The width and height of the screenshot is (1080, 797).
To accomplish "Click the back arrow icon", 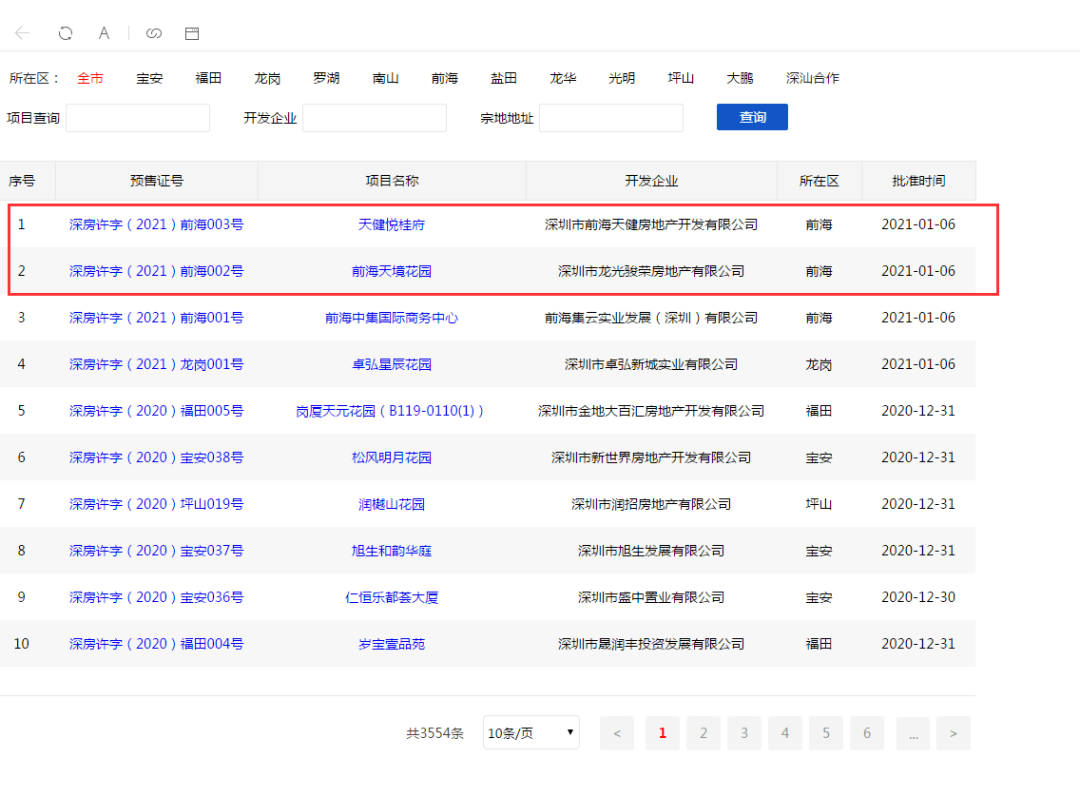I will [22, 32].
